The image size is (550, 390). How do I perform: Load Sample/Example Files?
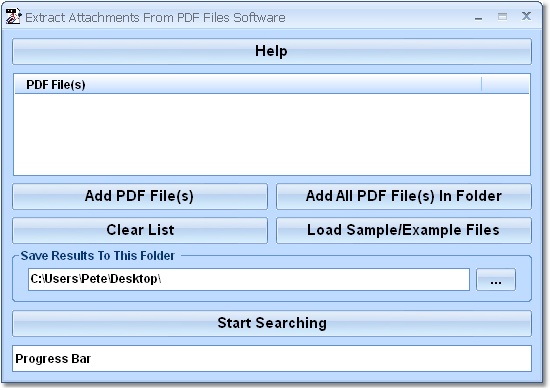point(404,230)
